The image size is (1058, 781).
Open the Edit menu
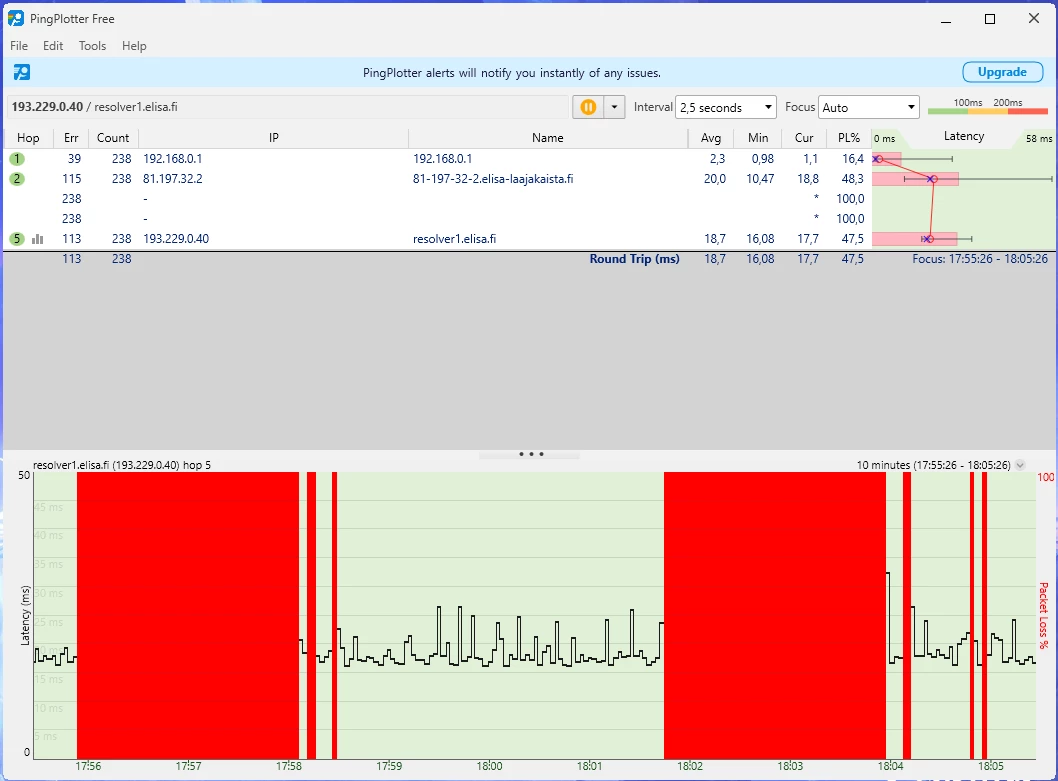coord(53,46)
